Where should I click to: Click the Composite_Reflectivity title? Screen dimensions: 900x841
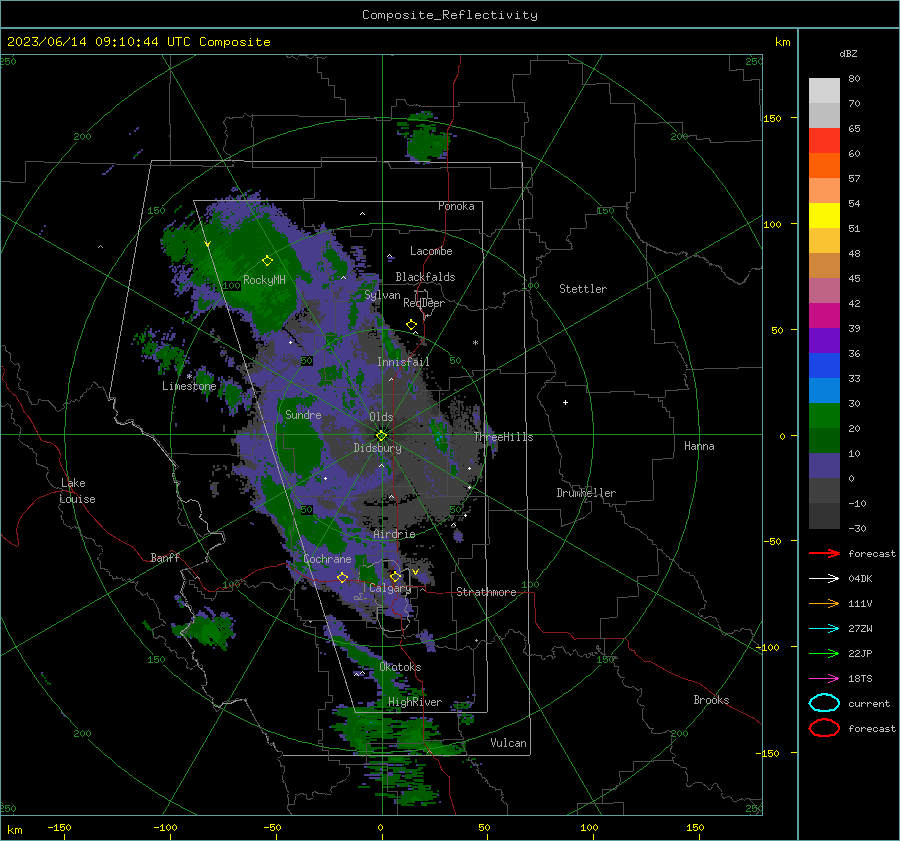click(450, 15)
